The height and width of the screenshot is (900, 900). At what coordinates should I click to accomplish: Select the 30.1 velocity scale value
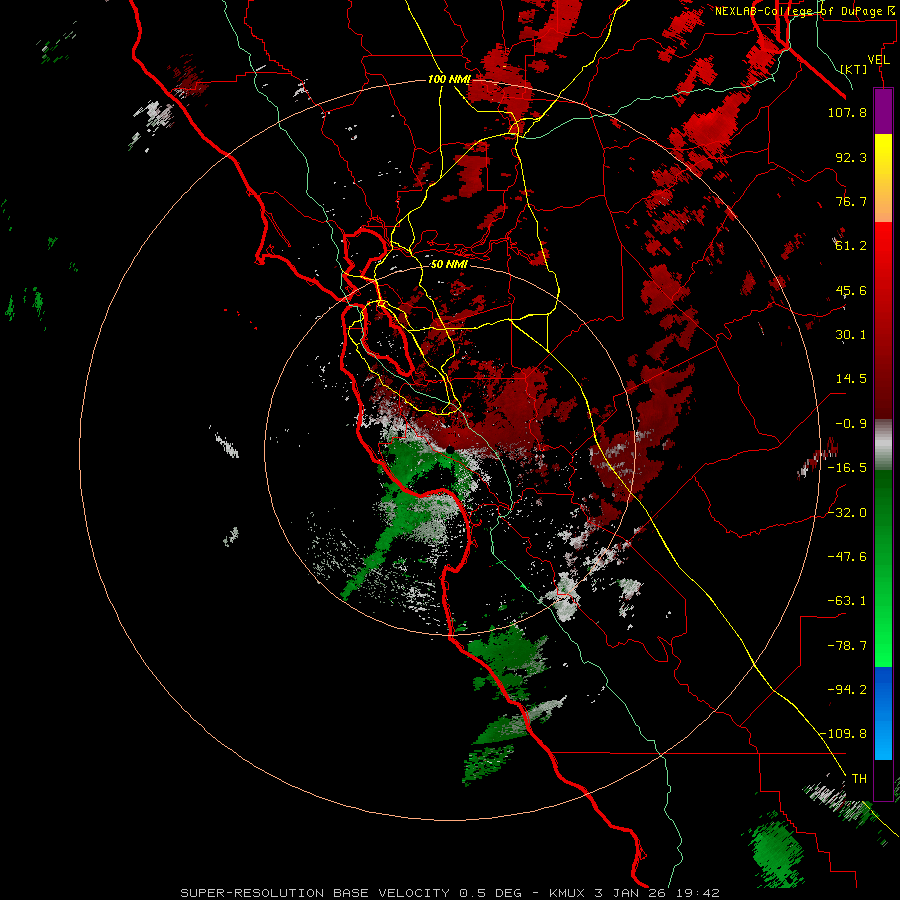(x=851, y=335)
